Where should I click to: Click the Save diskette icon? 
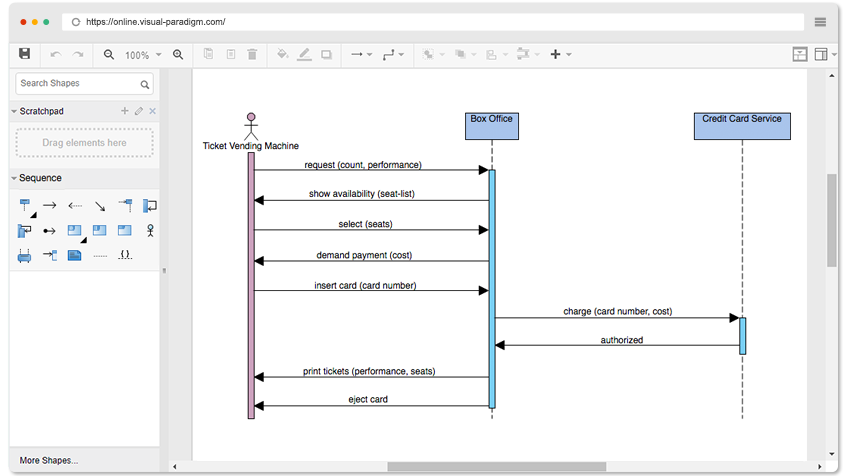(x=24, y=54)
